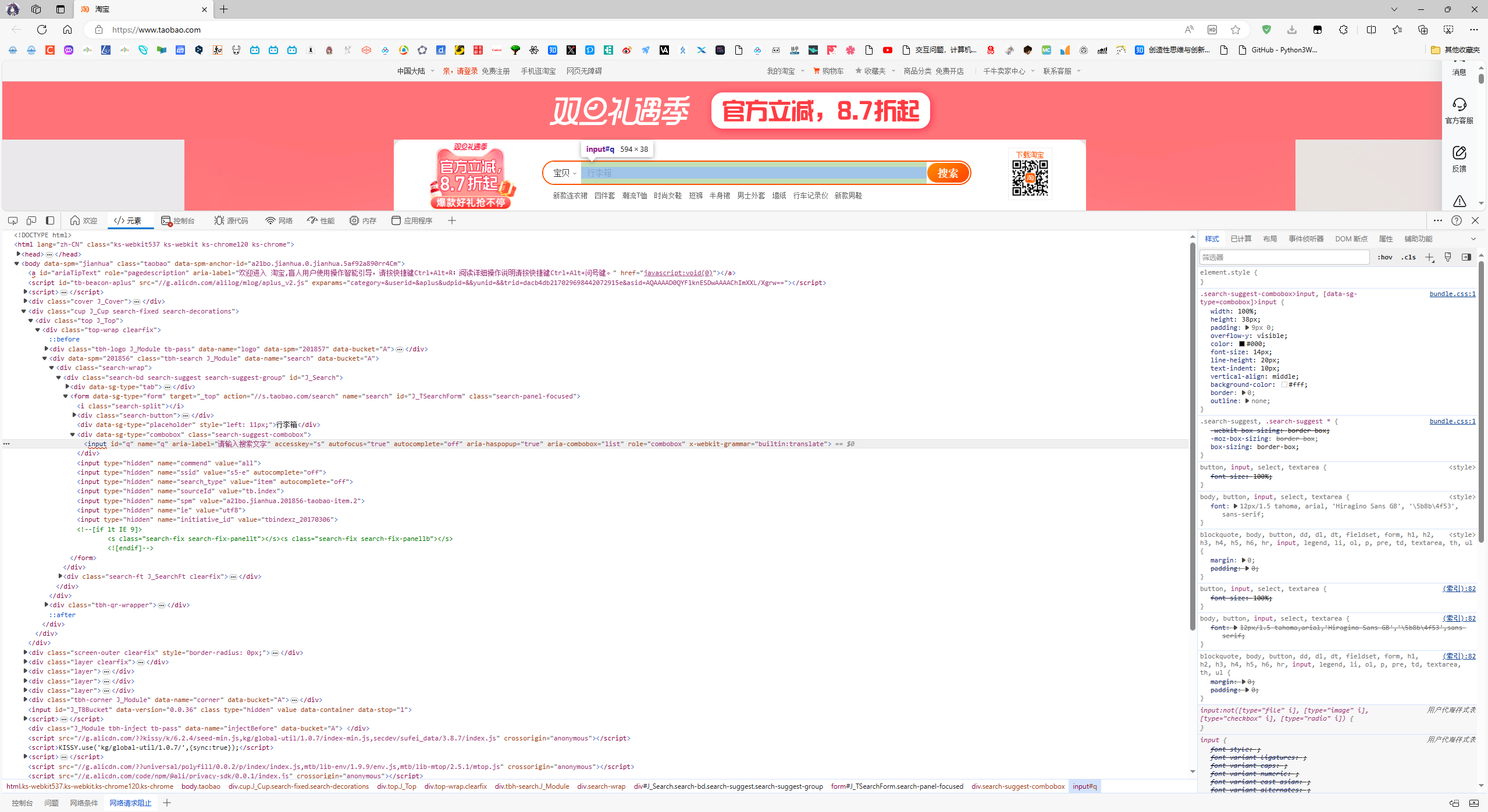The height and width of the screenshot is (812, 1488).
Task: Open the 网络条件 drawer tab
Action: 84,803
